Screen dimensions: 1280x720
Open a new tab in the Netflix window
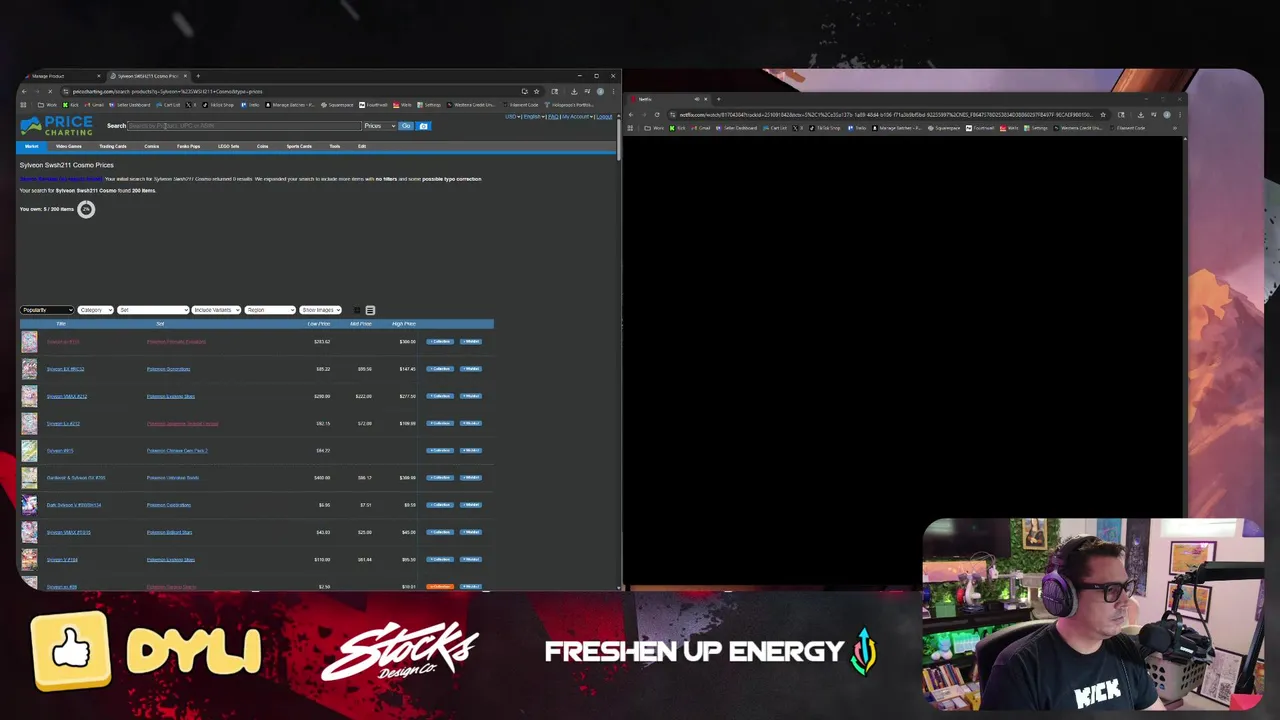pos(718,99)
